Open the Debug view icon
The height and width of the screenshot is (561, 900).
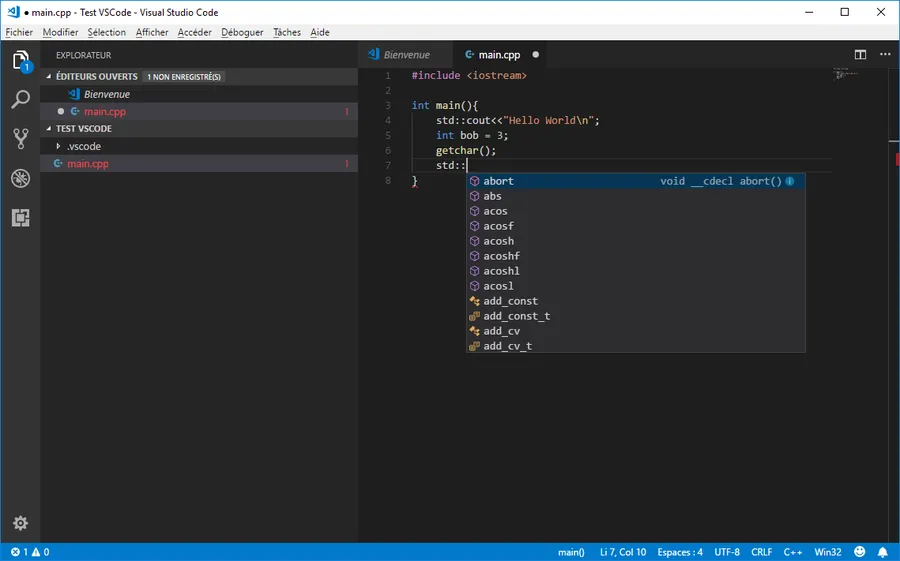(x=20, y=179)
